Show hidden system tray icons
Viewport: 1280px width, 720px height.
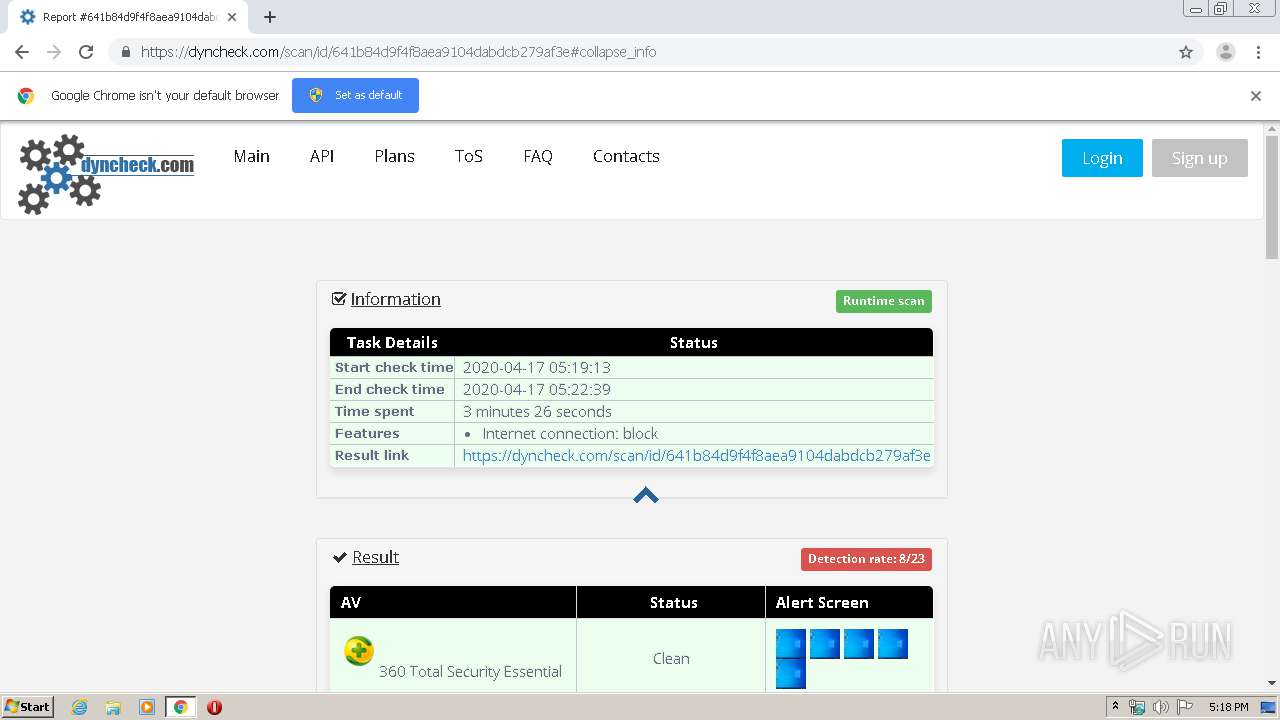(1115, 707)
